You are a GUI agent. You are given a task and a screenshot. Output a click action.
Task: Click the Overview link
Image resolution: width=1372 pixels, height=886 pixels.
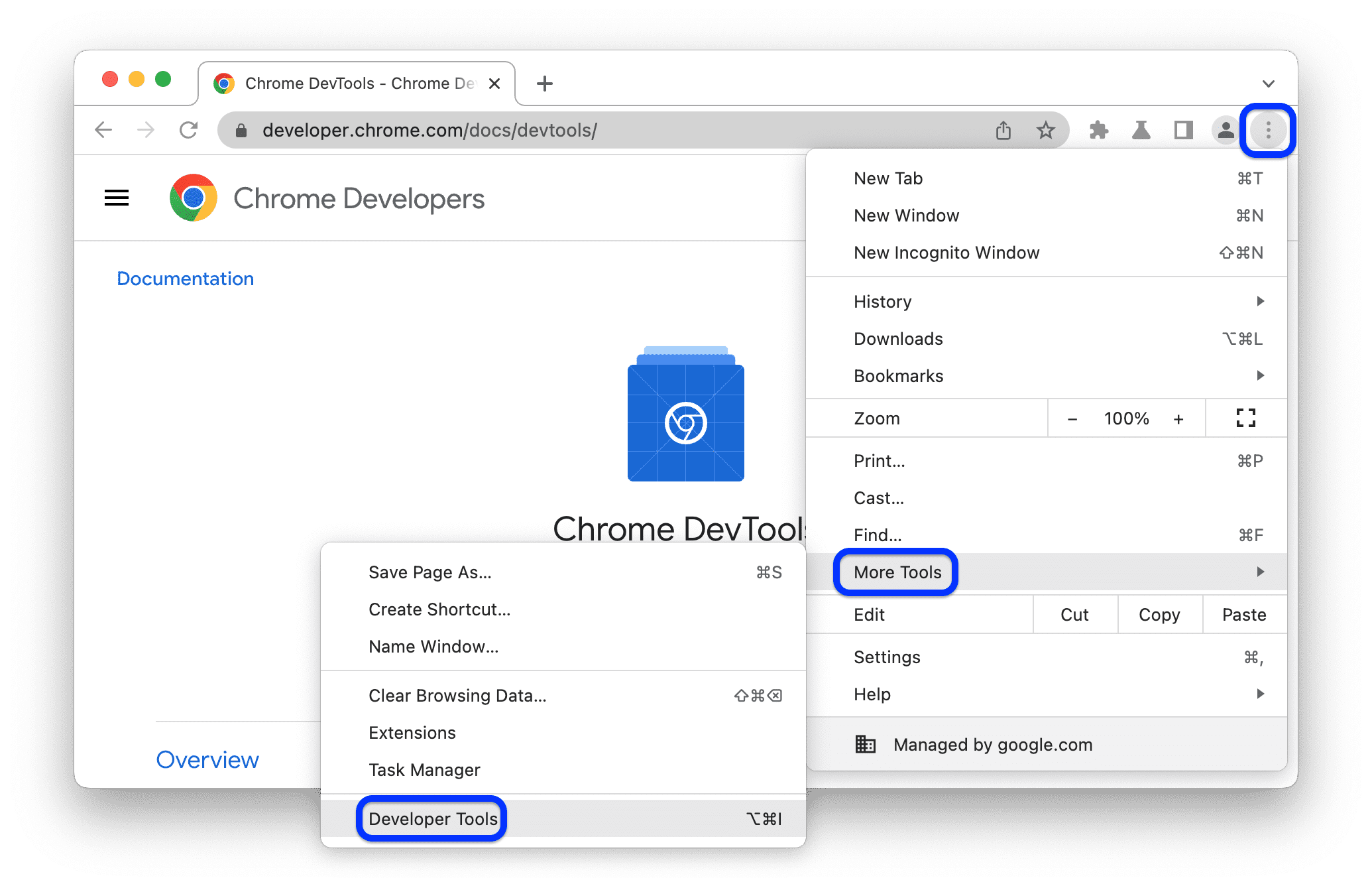[211, 757]
